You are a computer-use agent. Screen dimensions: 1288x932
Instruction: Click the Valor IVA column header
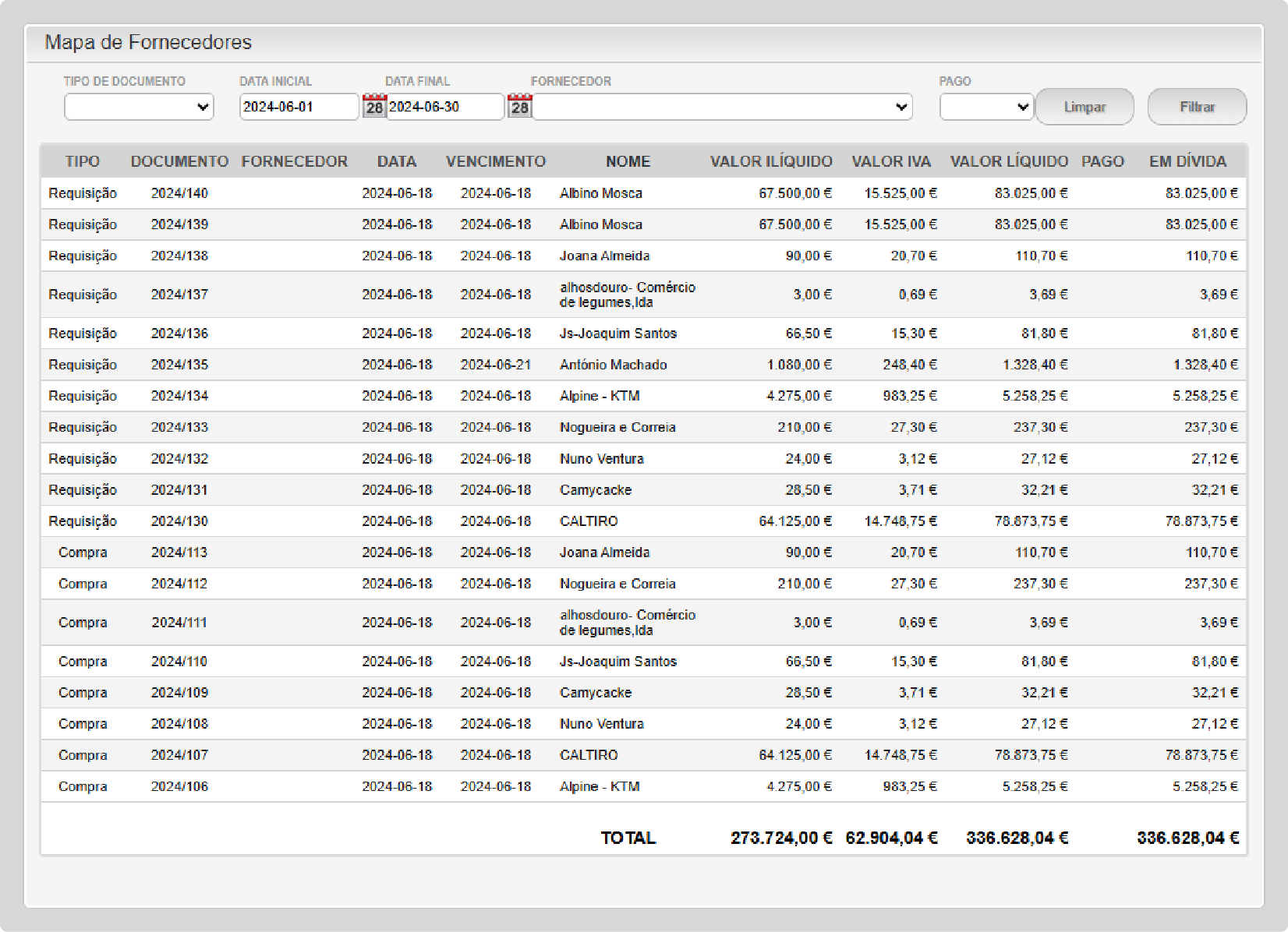click(890, 161)
